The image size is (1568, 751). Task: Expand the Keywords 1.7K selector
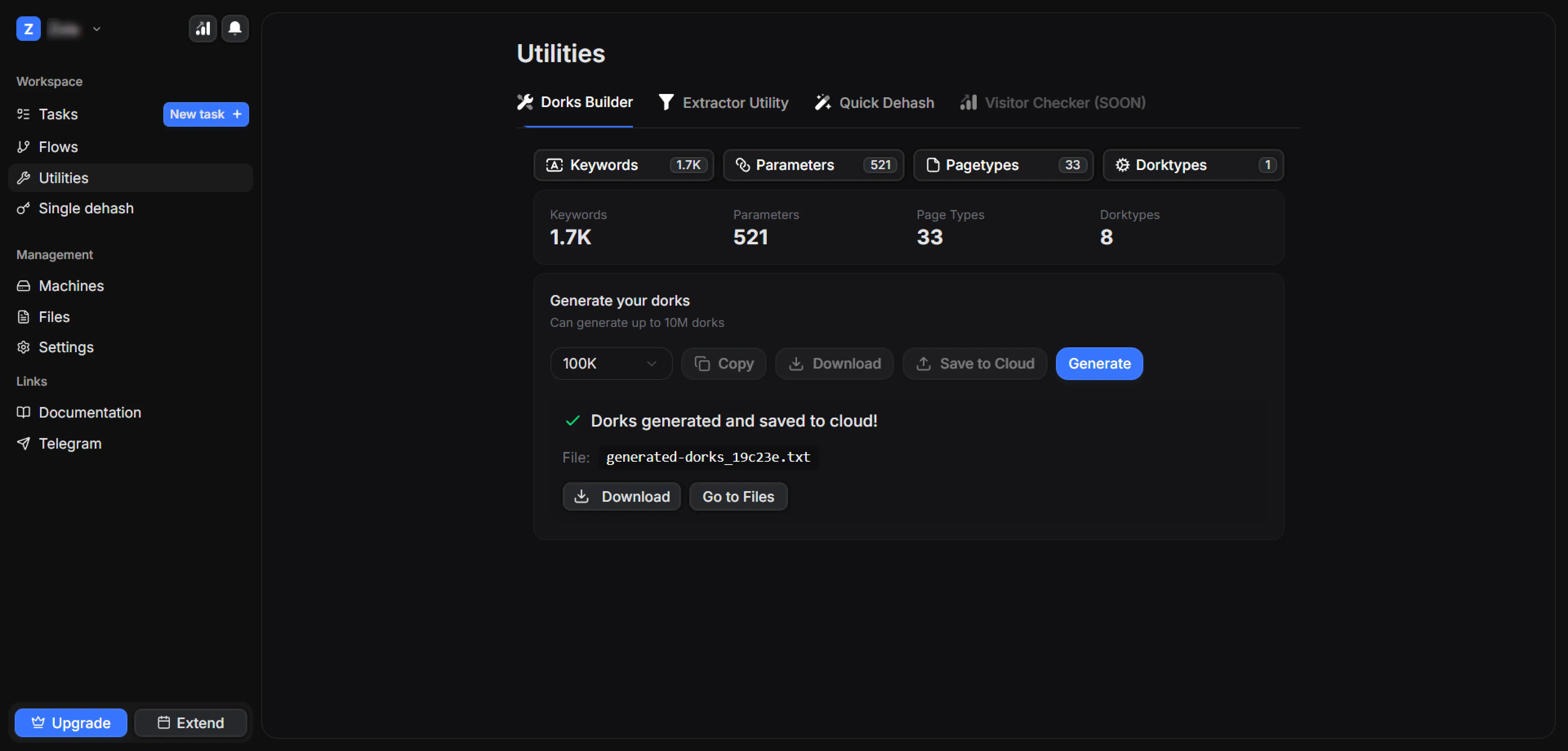pos(623,165)
